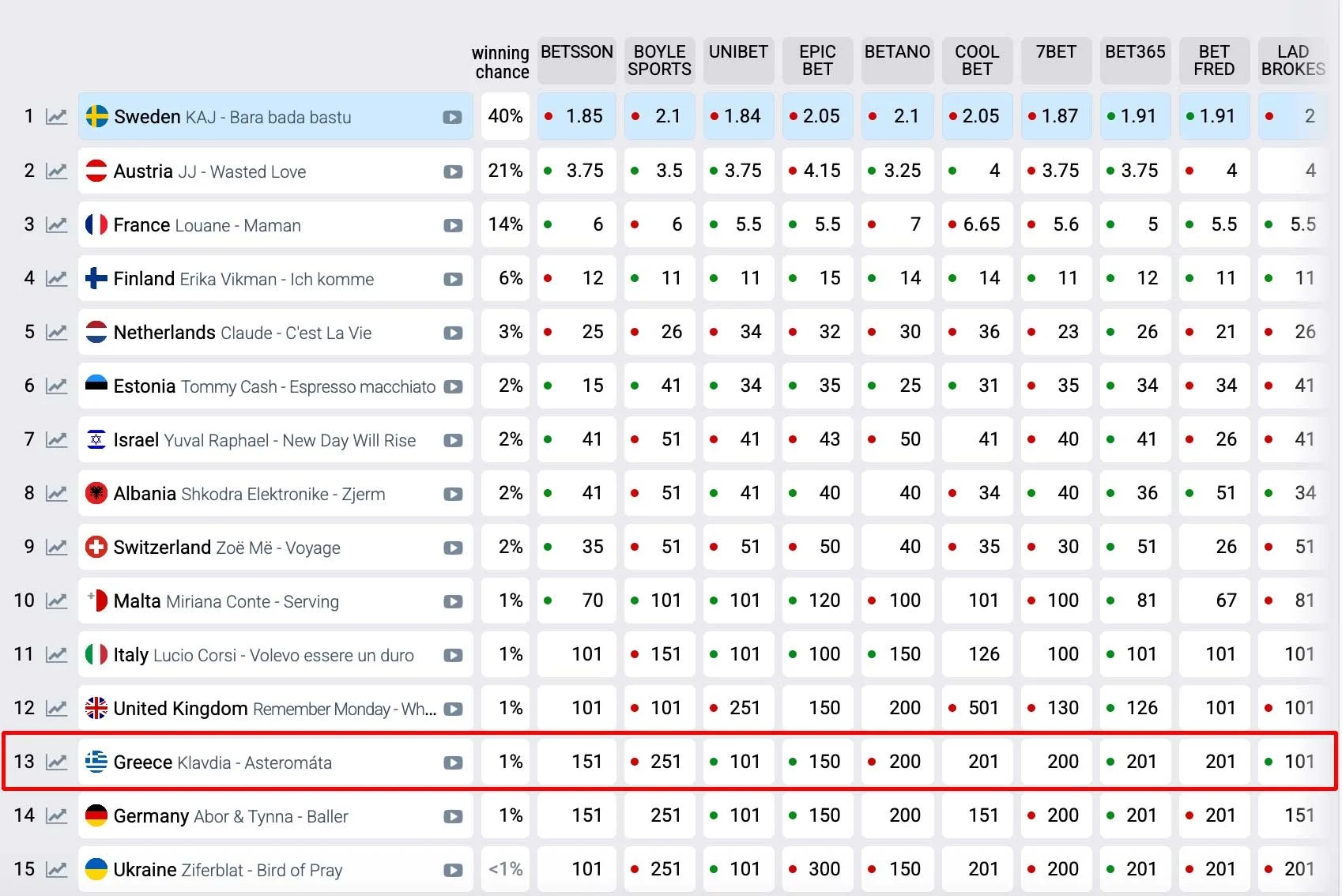1342x896 pixels.
Task: Play the video for Estonia's Espresso macchiato
Action: click(453, 386)
